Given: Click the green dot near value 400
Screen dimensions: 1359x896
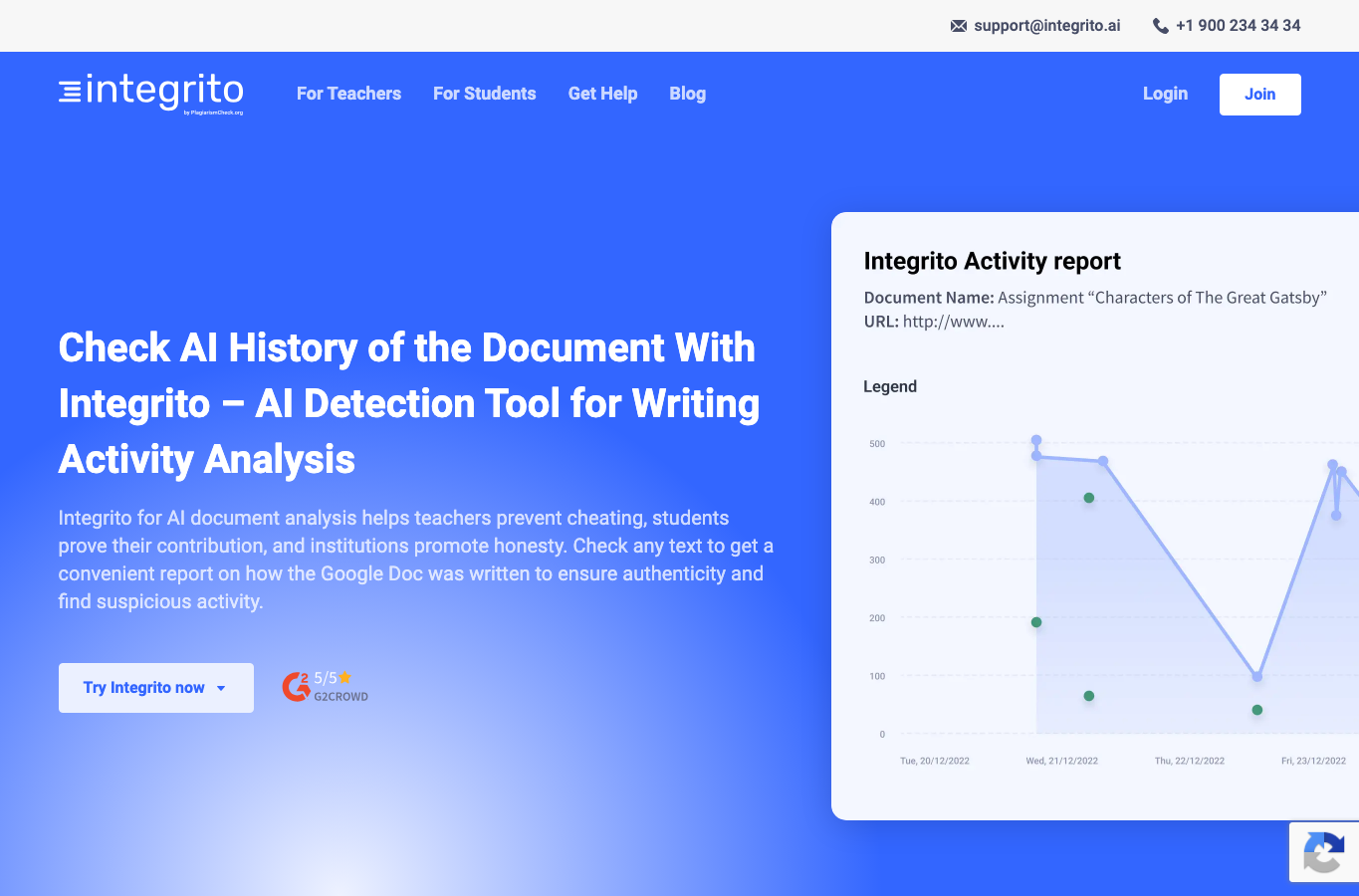Looking at the screenshot, I should pos(1089,498).
